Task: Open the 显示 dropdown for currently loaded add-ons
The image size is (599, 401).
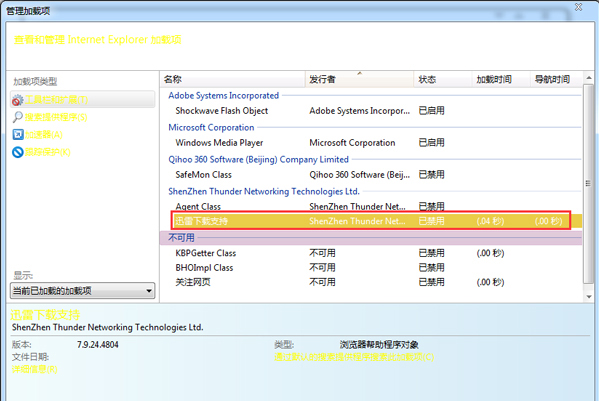Action: pyautogui.click(x=83, y=291)
